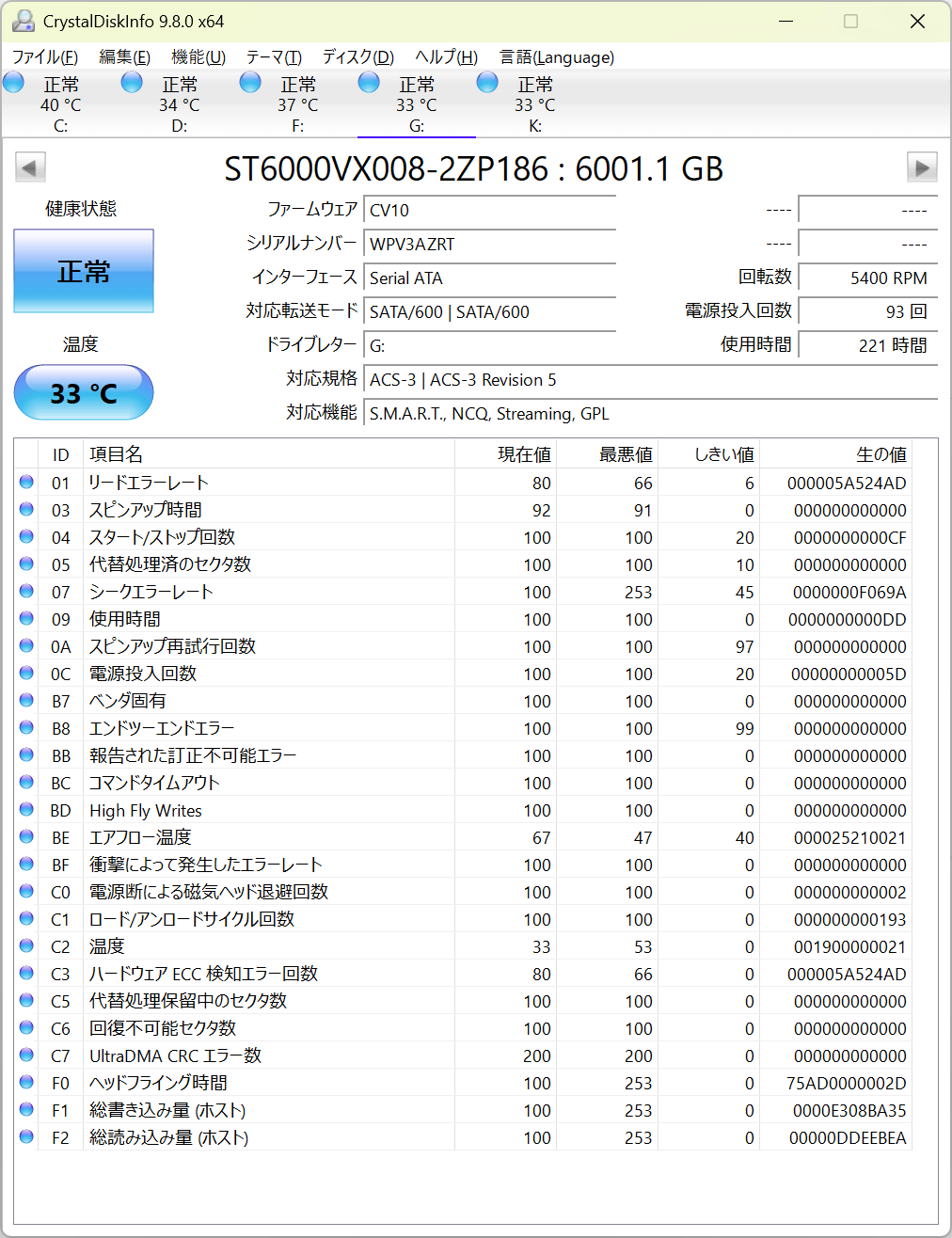The image size is (952, 1238).
Task: Click the power-on count field 93 回
Action: coord(867,311)
